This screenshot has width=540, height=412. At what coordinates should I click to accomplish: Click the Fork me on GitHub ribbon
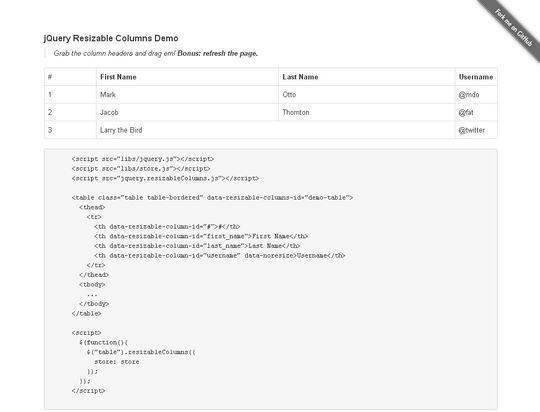[512, 28]
